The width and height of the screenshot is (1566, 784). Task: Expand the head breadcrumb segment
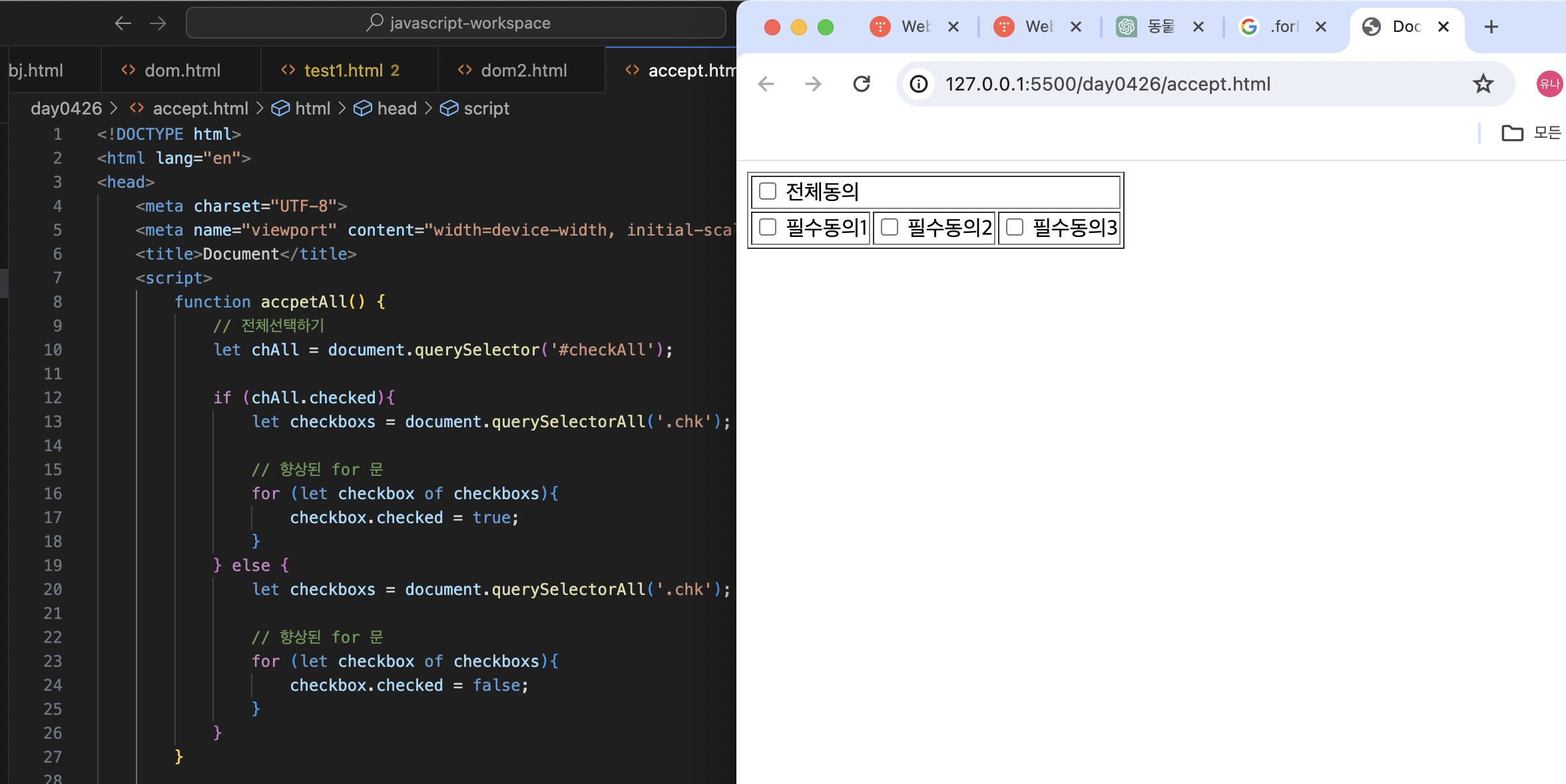396,108
